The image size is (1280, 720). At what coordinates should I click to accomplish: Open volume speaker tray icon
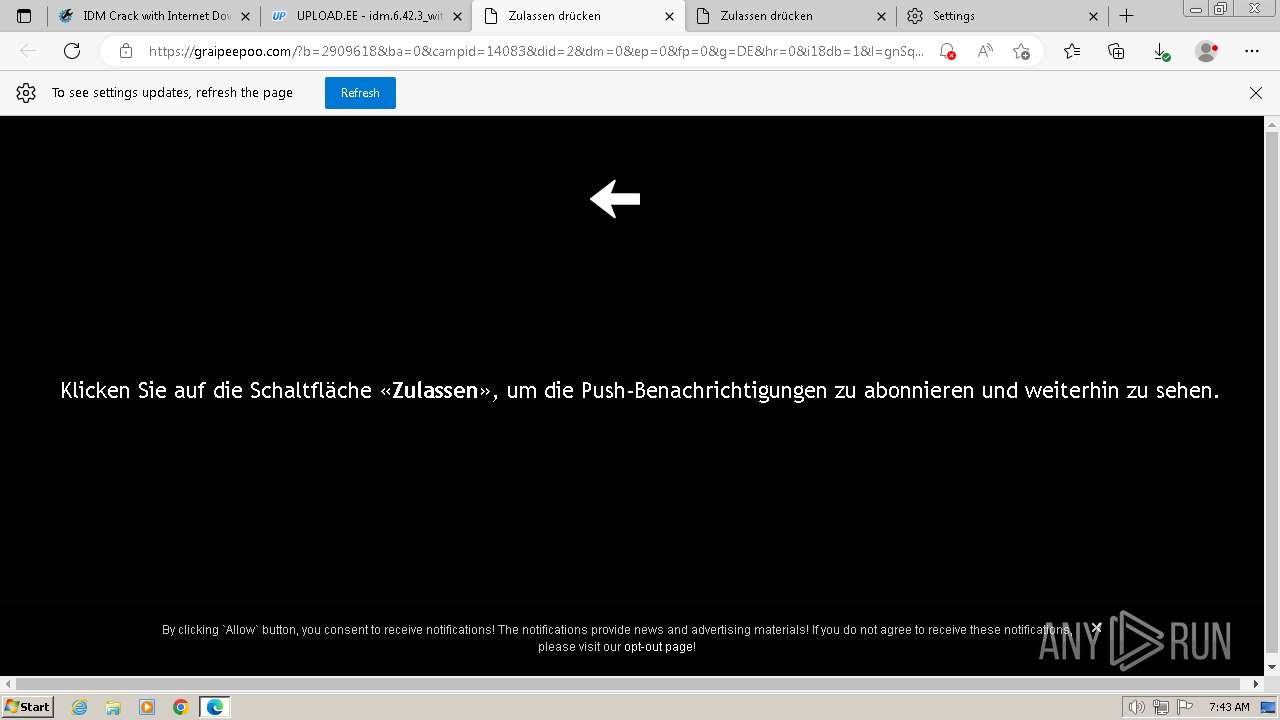[1137, 707]
